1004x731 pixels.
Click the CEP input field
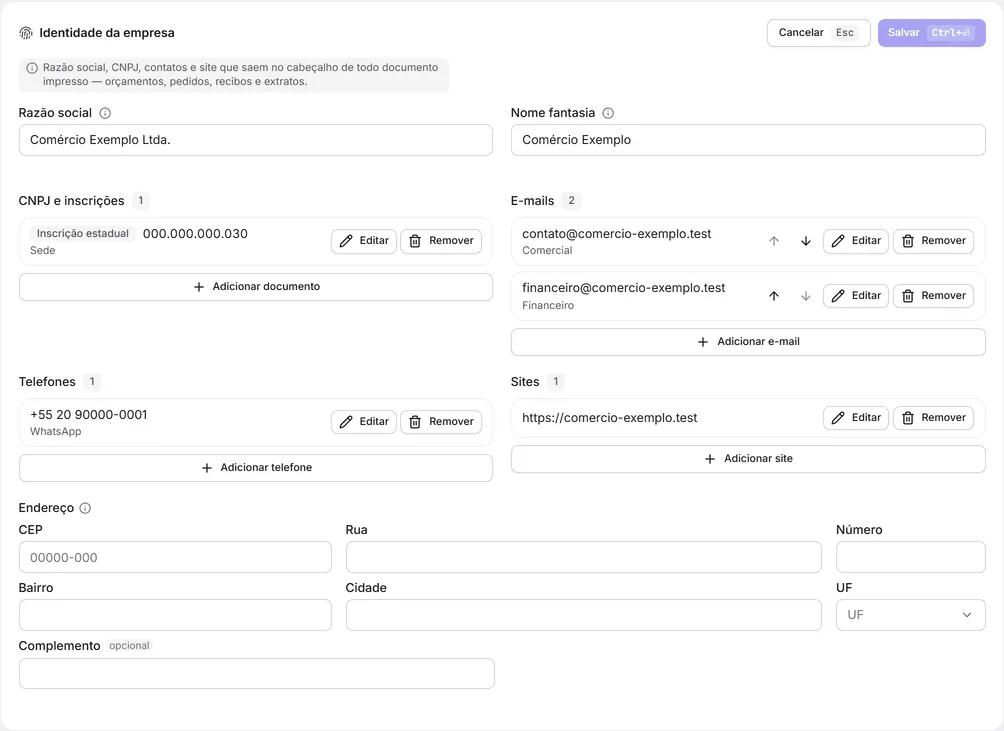175,557
